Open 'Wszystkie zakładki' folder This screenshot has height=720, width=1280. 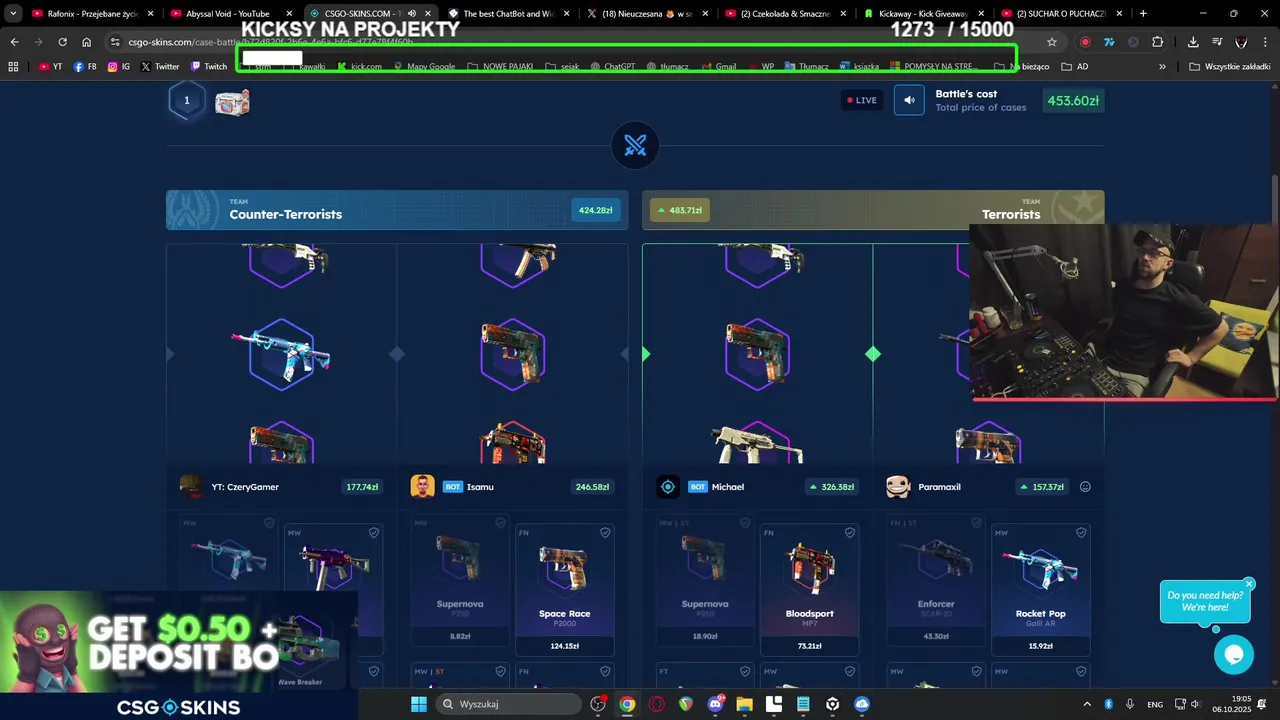pyautogui.click(x=1230, y=67)
